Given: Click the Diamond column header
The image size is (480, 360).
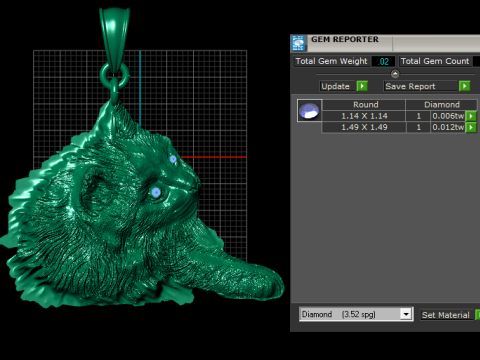Looking at the screenshot, I should 442,105.
